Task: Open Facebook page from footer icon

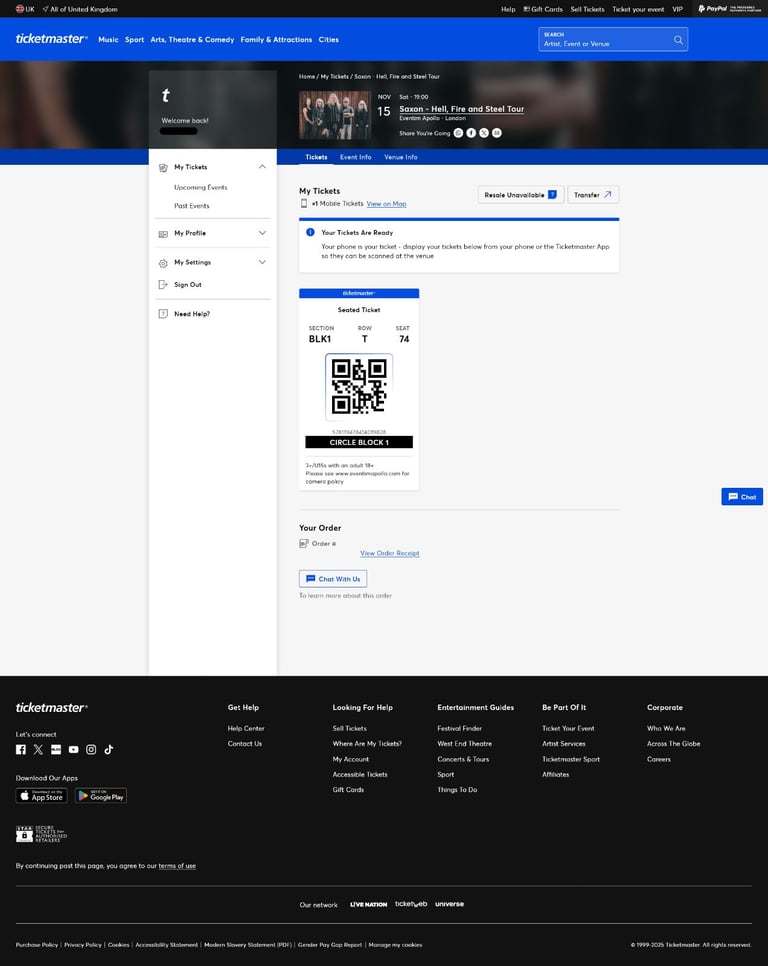Action: 21,750
